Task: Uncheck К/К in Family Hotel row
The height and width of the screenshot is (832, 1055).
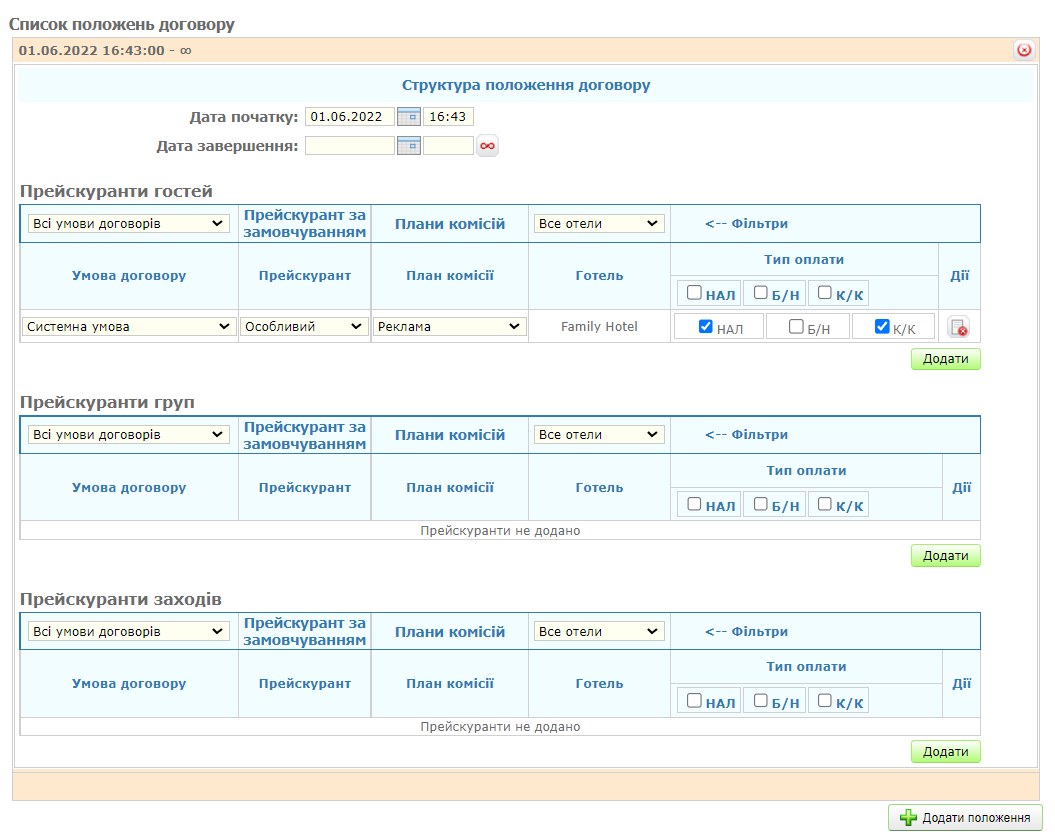Action: (882, 326)
